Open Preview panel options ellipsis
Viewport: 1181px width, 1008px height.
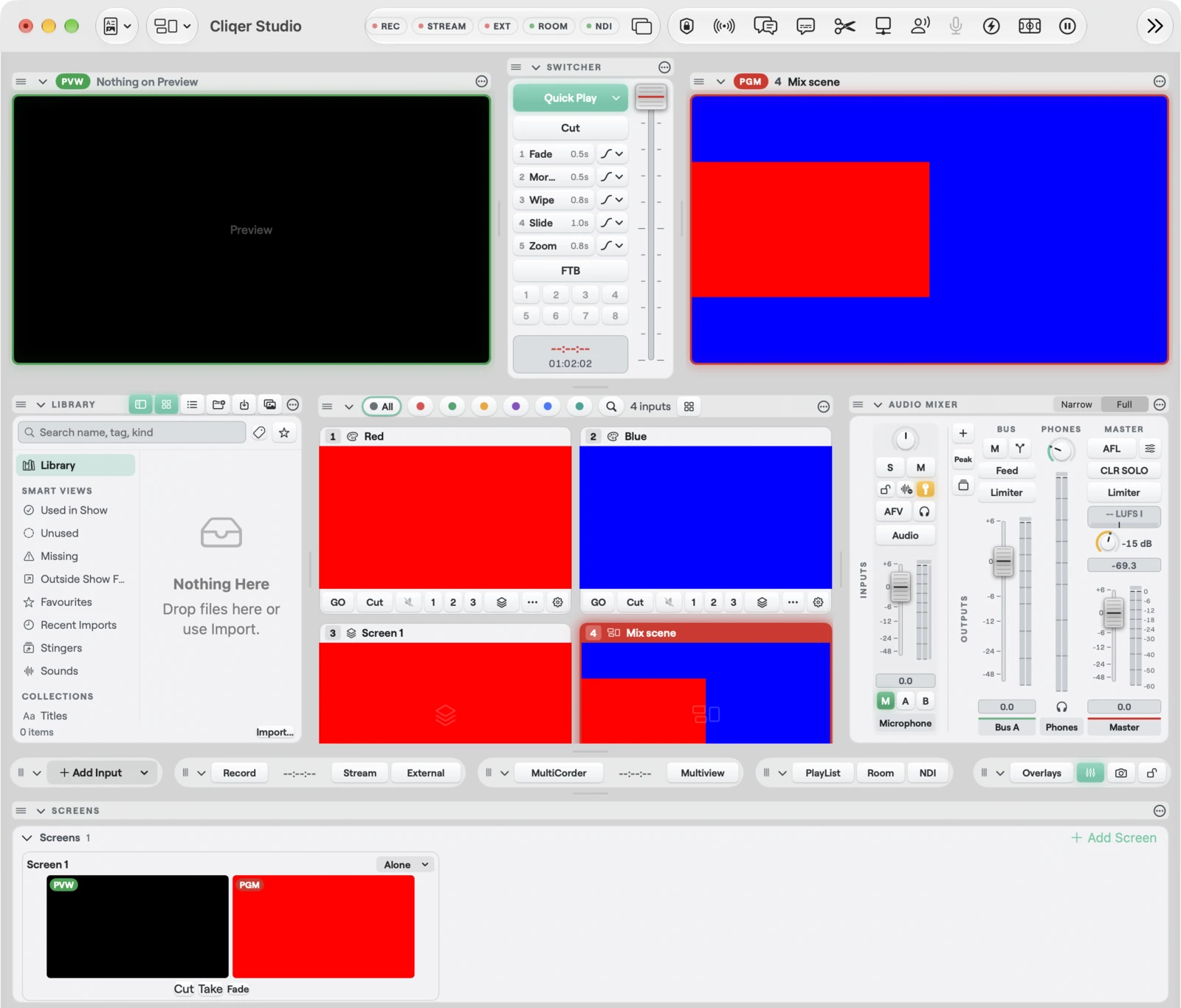[481, 82]
